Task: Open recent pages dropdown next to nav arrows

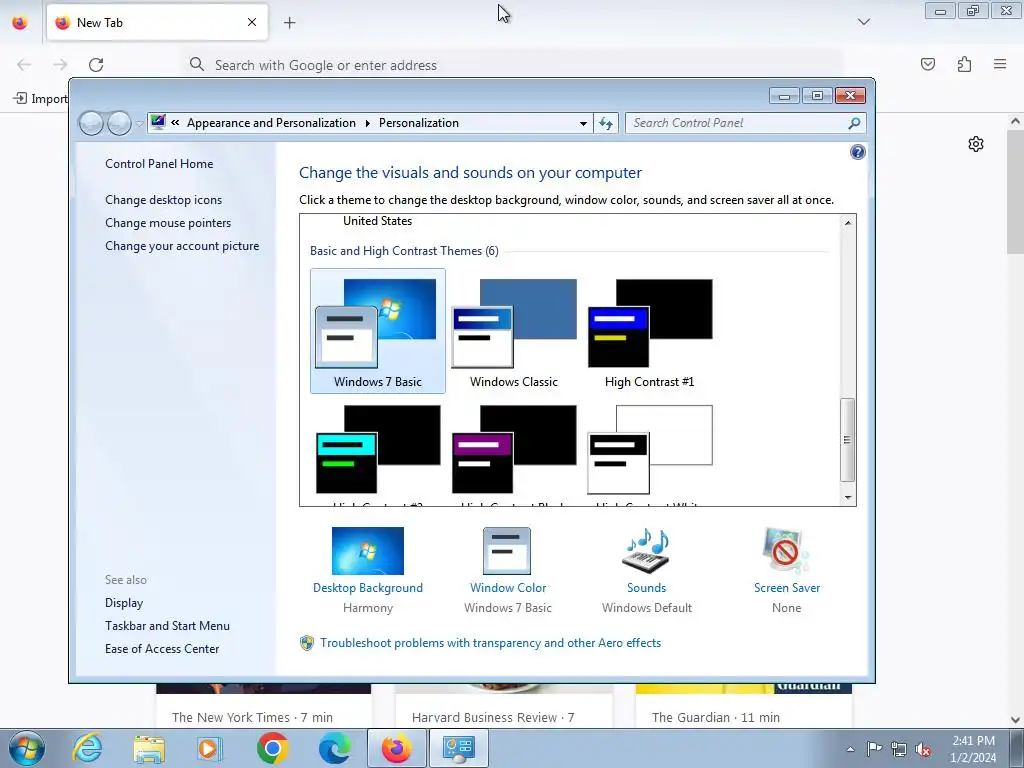Action: click(x=139, y=123)
